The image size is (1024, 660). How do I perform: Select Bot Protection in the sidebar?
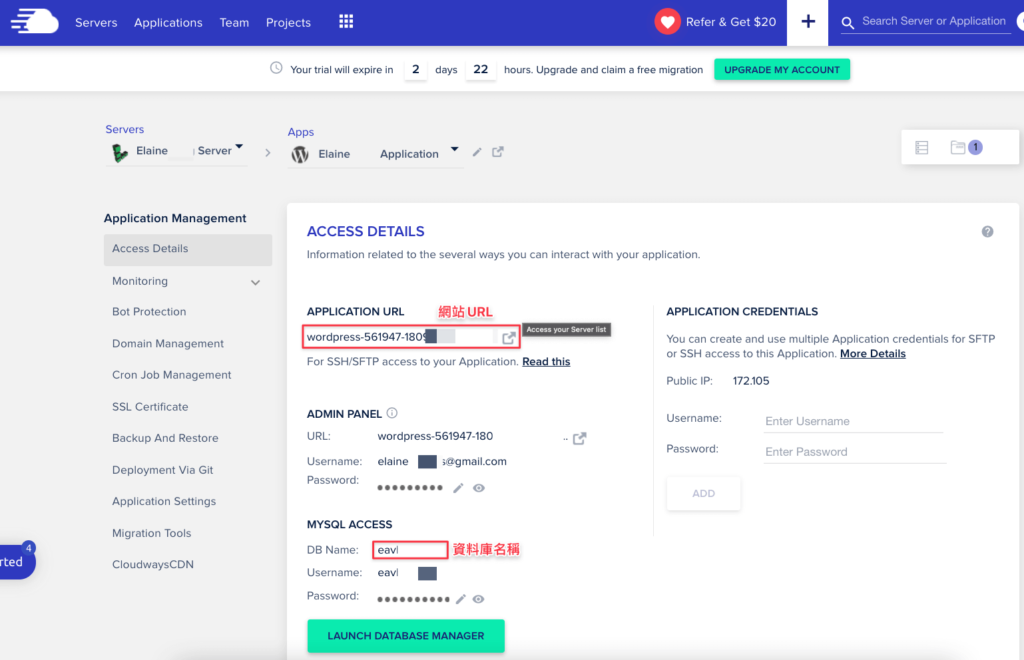tap(149, 311)
